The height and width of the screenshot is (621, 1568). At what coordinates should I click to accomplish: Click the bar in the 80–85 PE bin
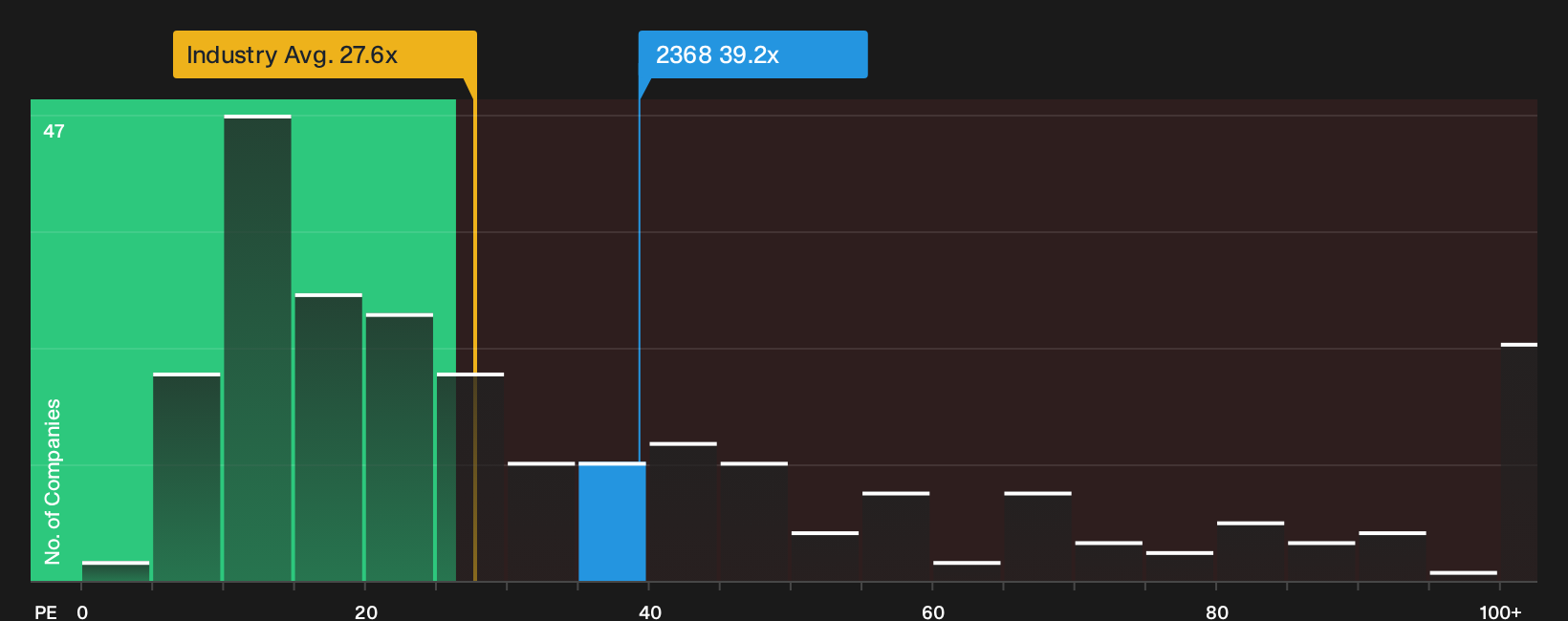coord(1251,551)
